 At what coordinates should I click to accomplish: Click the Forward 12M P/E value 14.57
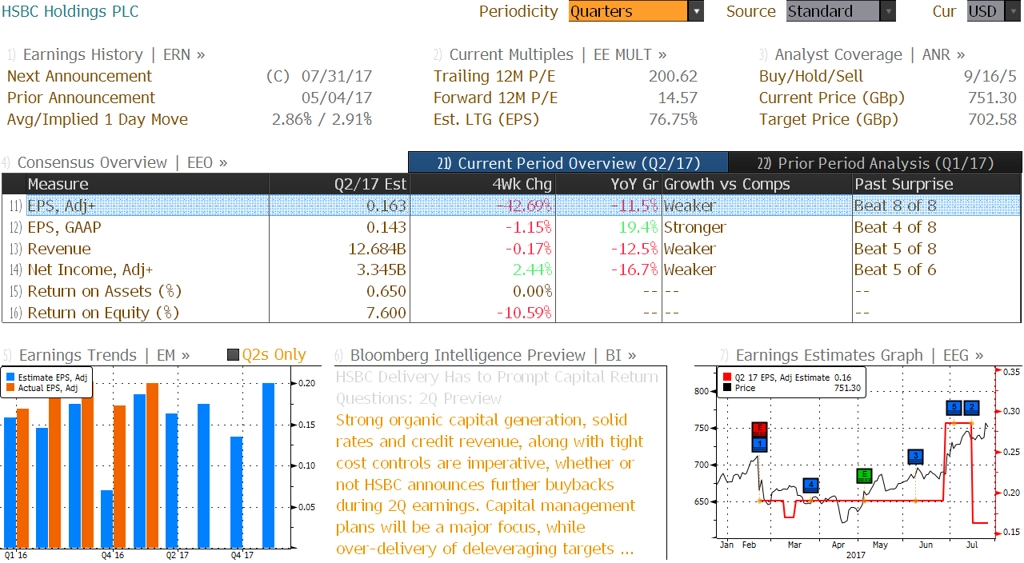(x=677, y=98)
